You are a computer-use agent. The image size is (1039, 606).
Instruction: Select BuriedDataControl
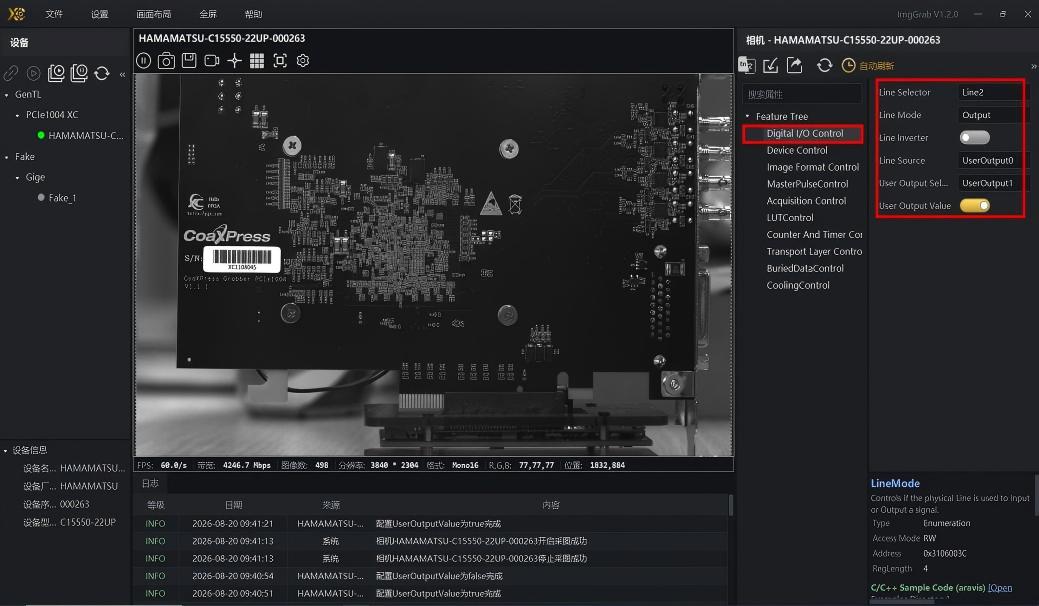[x=805, y=268]
